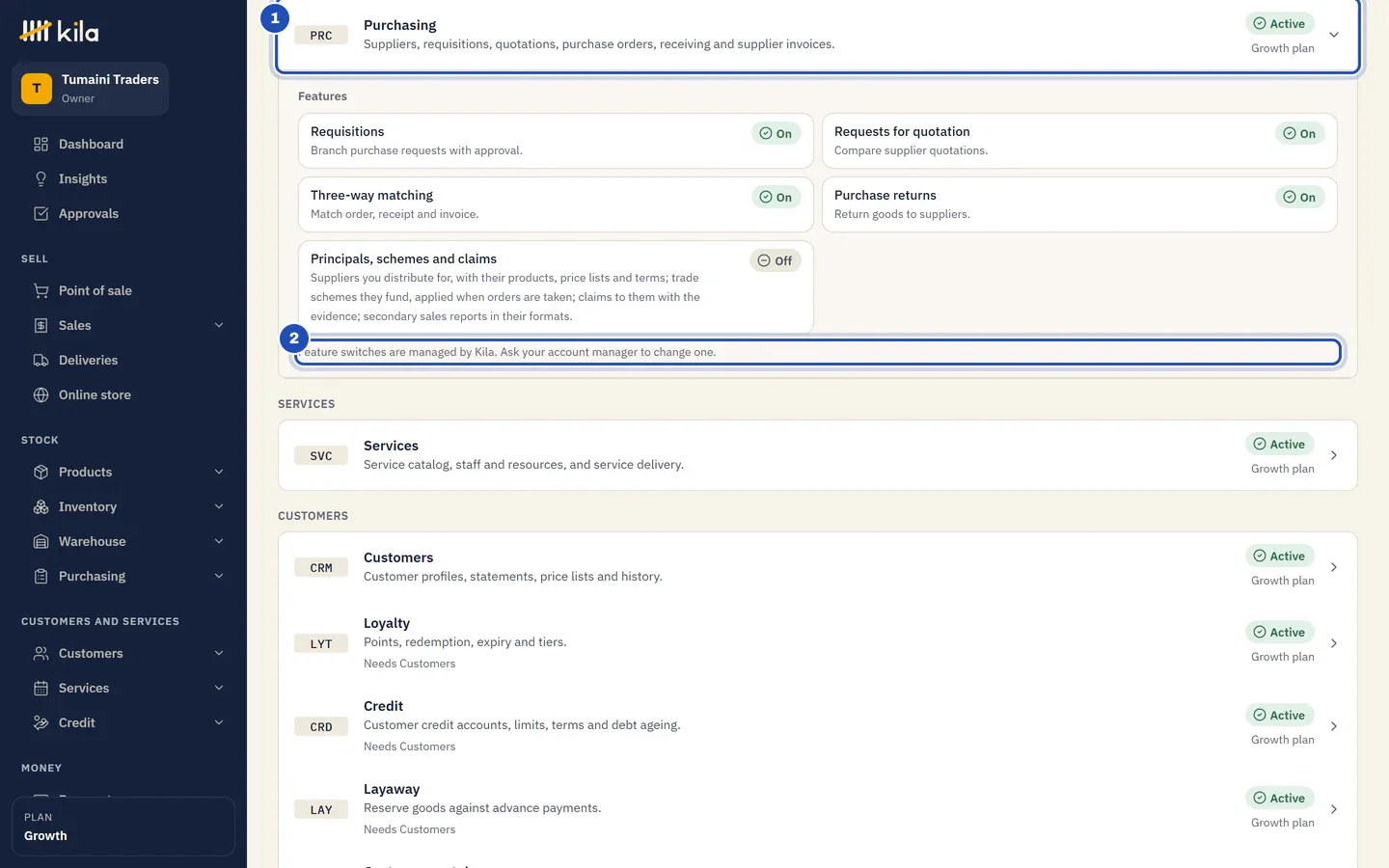Toggle Principals, schemes and claims Off switch
The width and height of the screenshot is (1389, 868).
[776, 261]
